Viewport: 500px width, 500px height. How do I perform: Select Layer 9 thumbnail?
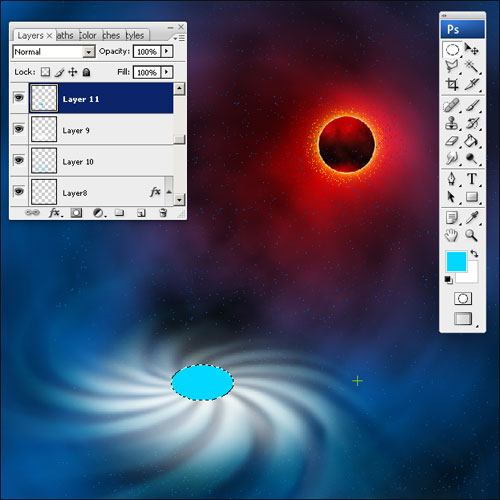44,129
